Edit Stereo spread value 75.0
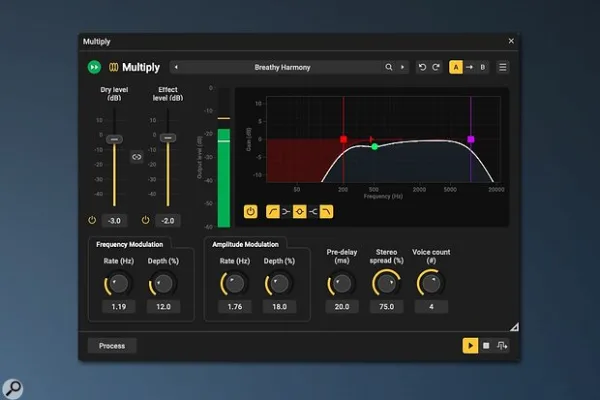Screen dimensions: 600x400 pos(386,307)
